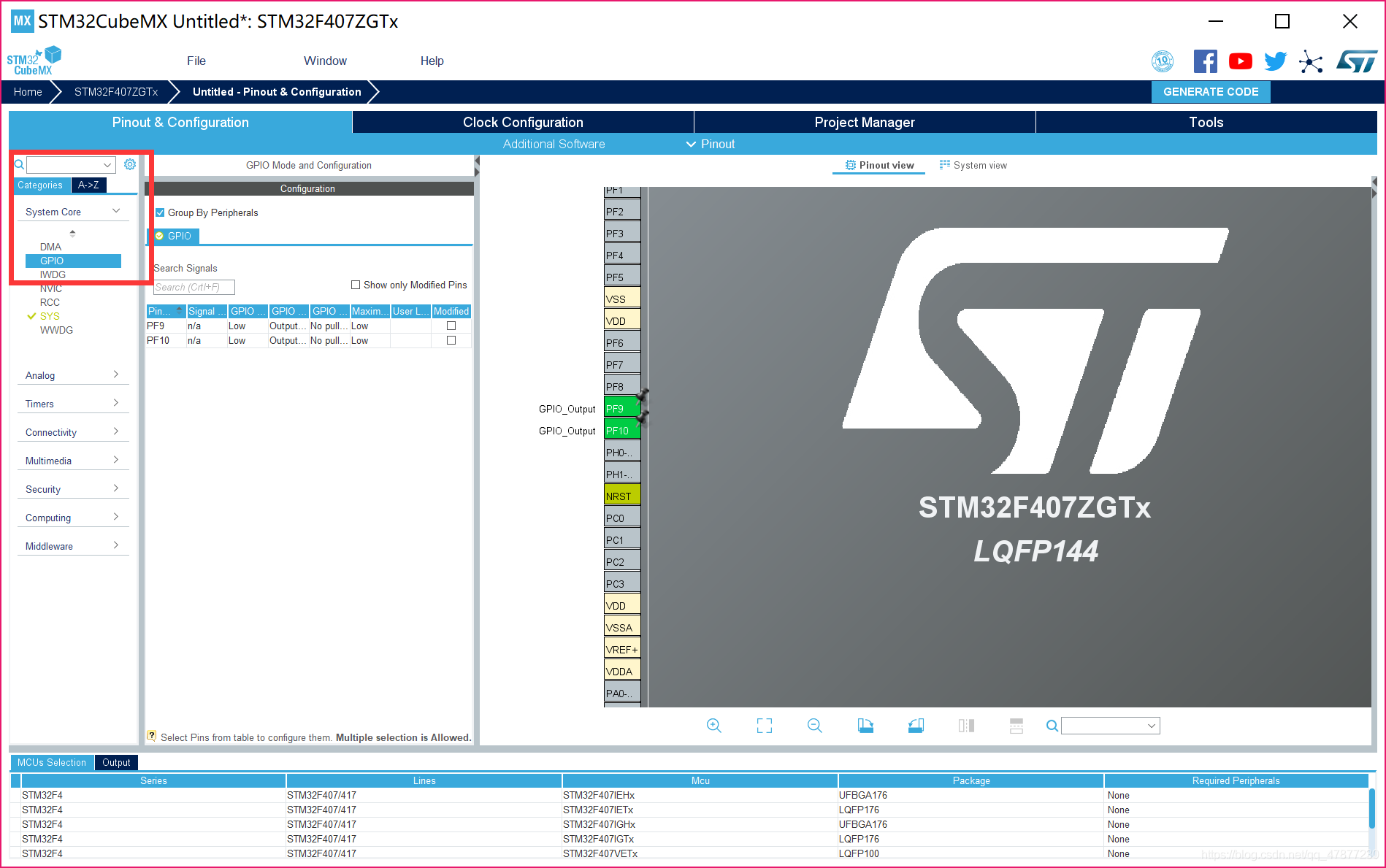Select DMA in the System Core list

pyautogui.click(x=50, y=247)
